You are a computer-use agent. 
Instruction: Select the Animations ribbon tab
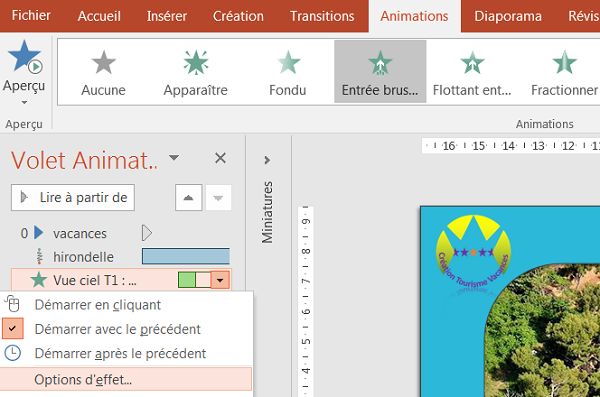pos(414,16)
